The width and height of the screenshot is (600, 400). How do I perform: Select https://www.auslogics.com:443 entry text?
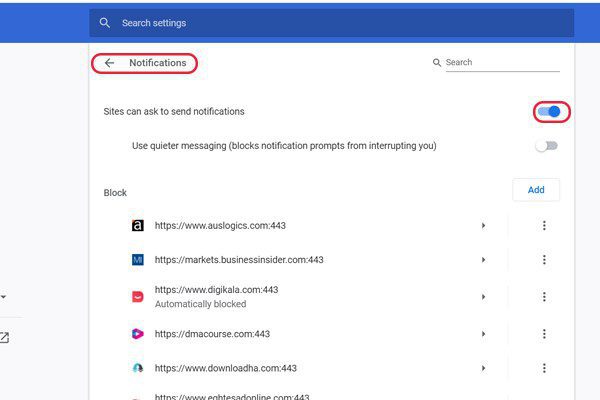pyautogui.click(x=220, y=225)
